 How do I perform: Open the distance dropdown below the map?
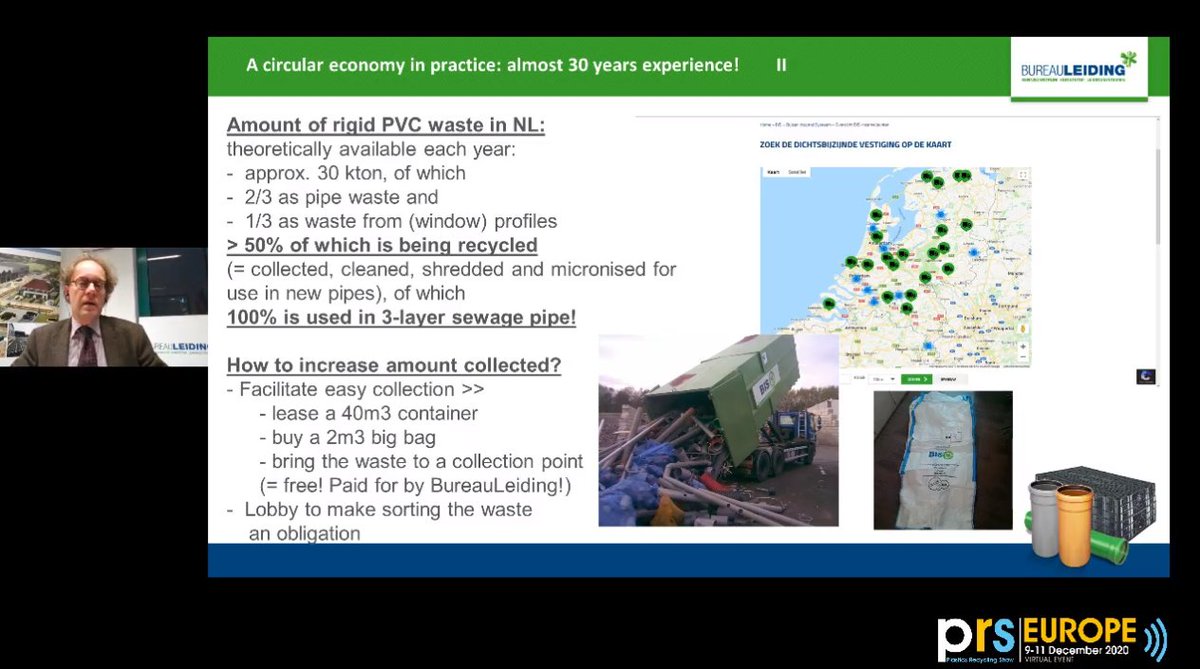point(883,379)
